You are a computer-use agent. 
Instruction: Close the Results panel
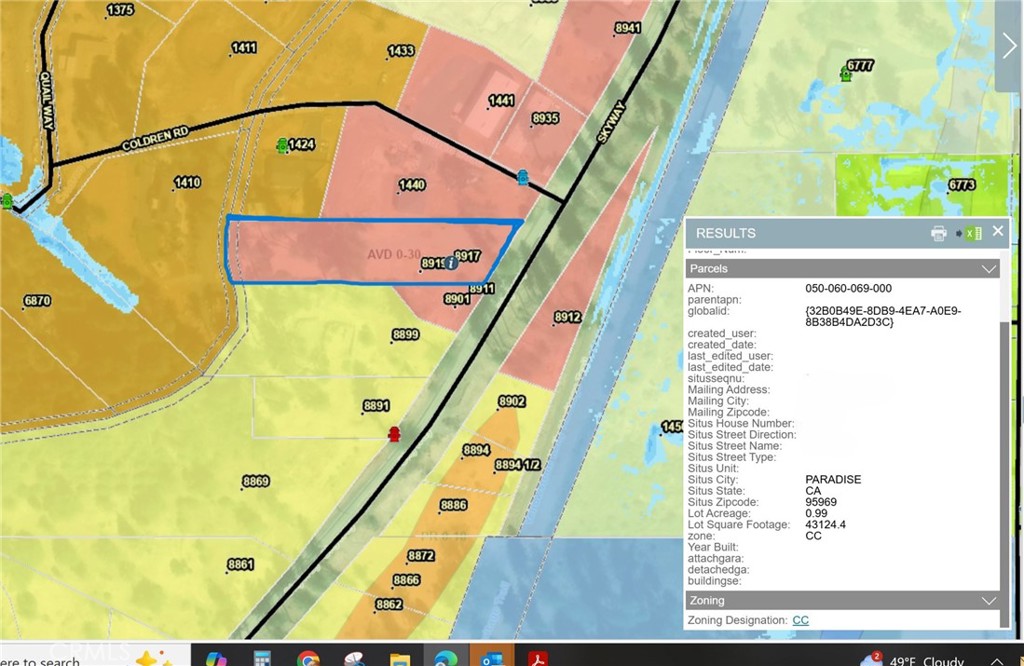click(997, 231)
